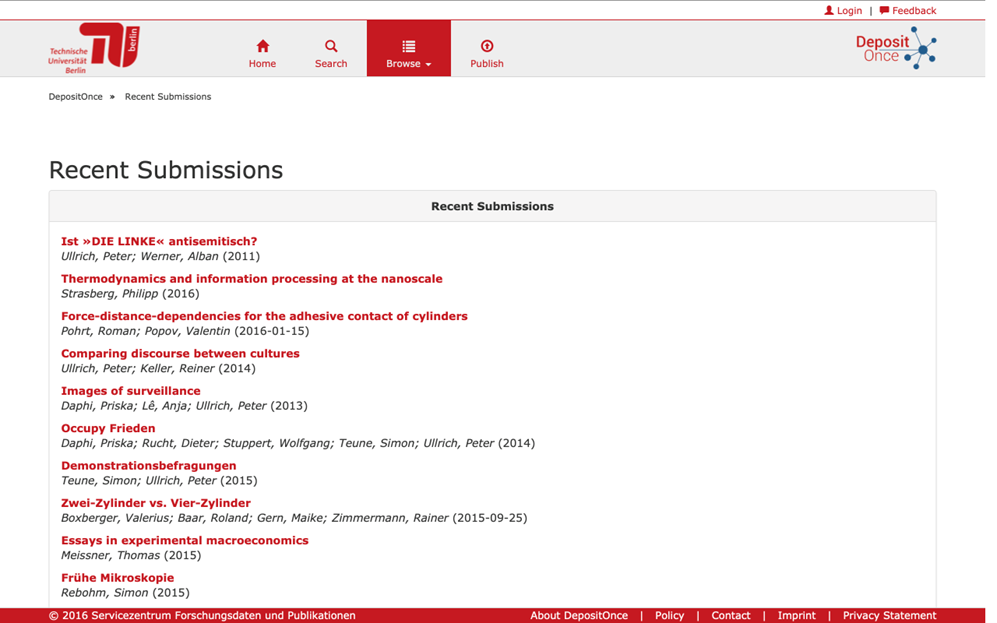Open 'Force-distance-dependencies for the adhesive contact' entry
This screenshot has height=623, width=997.
pyautogui.click(x=265, y=317)
